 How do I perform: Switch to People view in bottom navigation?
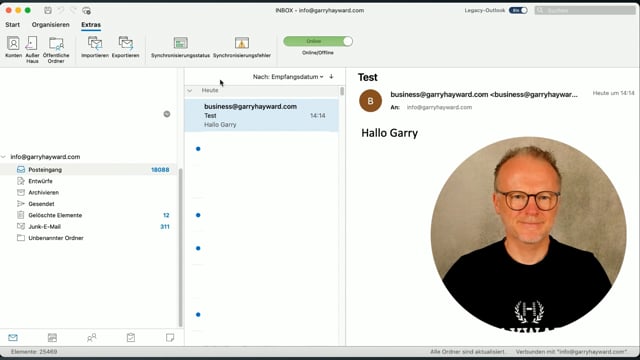(91, 338)
